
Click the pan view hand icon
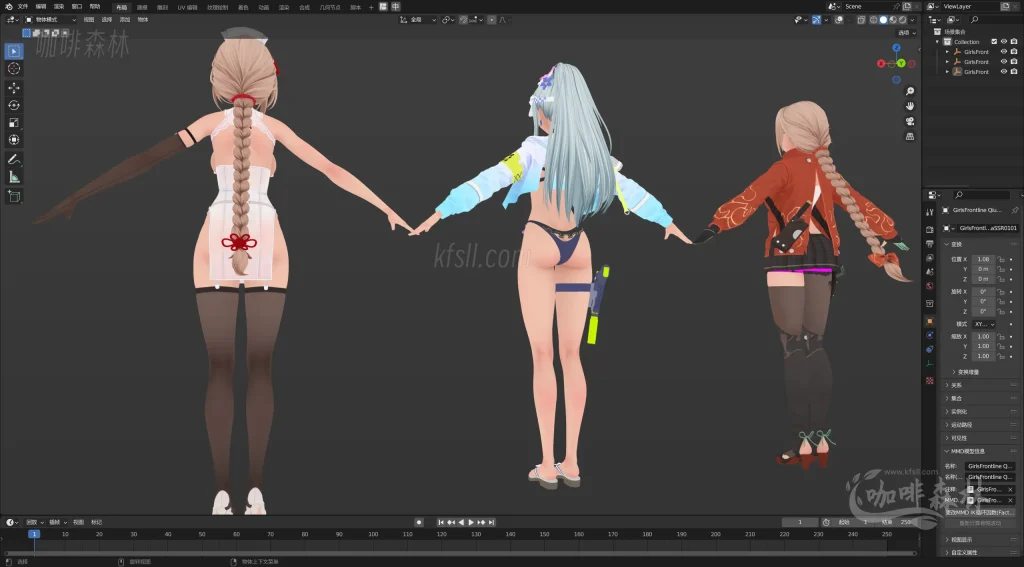click(910, 106)
